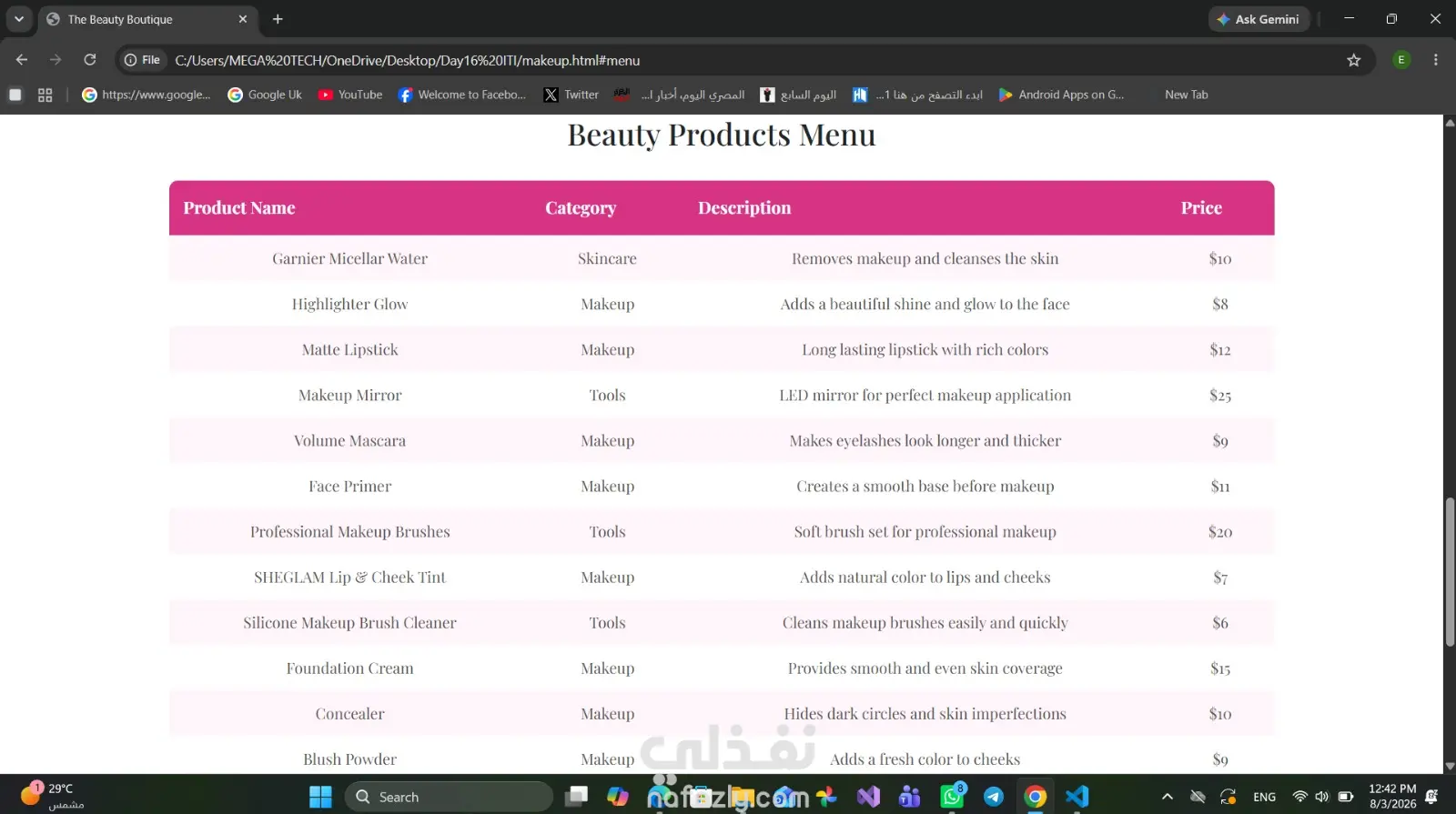Expand the hidden tray icons chevron

click(x=1168, y=797)
